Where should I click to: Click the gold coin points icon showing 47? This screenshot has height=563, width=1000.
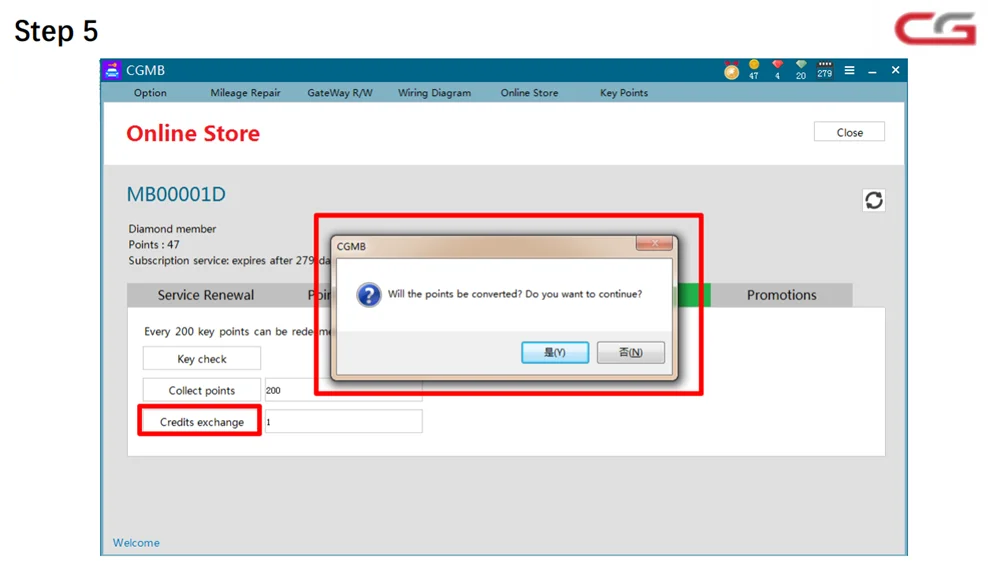click(x=754, y=69)
